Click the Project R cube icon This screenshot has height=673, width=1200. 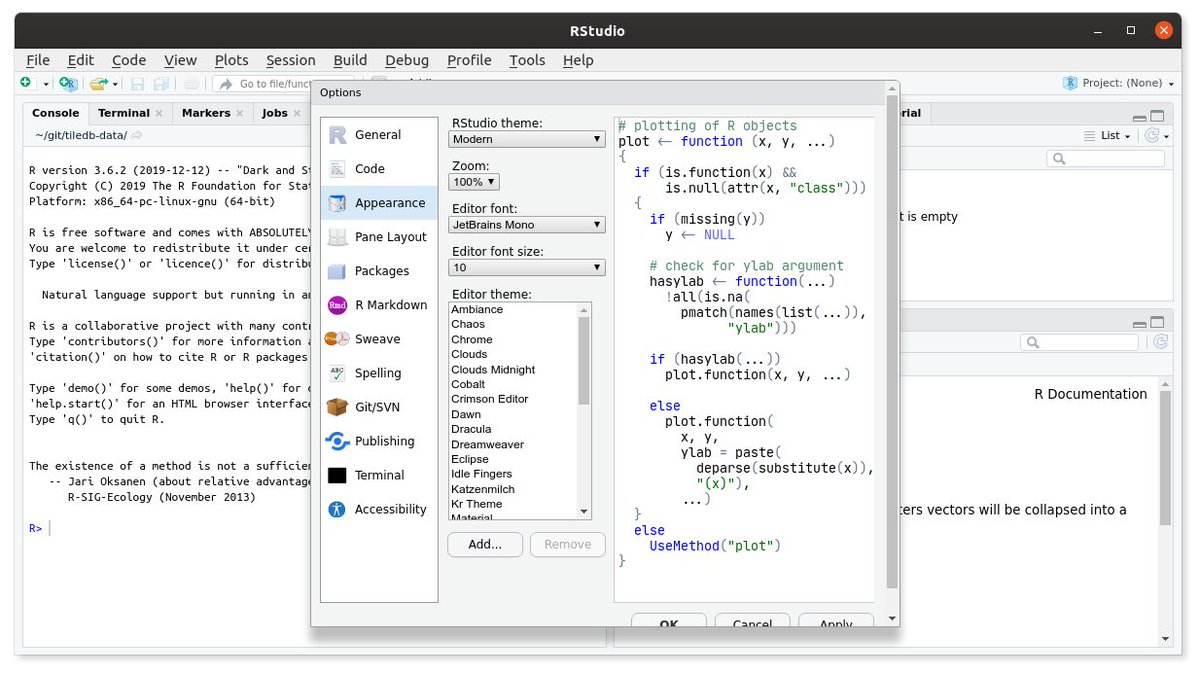point(1071,83)
